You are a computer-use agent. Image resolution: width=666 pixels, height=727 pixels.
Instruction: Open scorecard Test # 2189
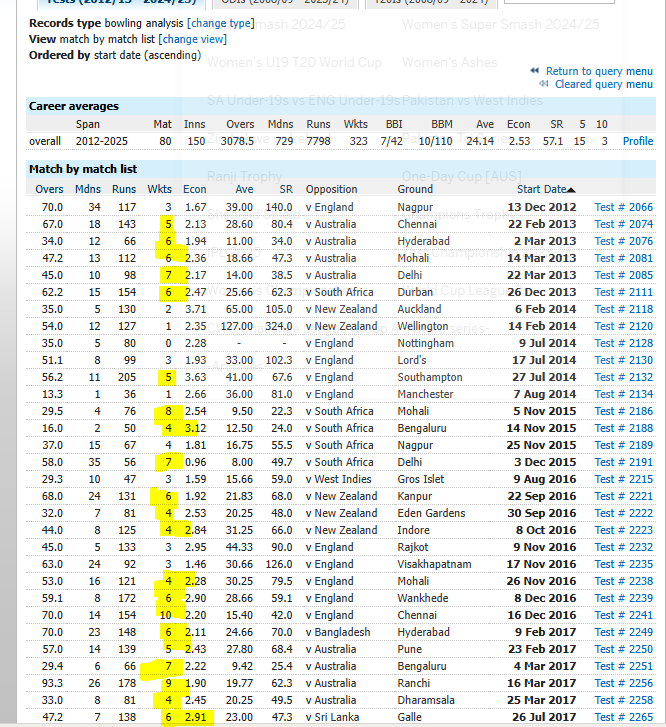pyautogui.click(x=623, y=445)
